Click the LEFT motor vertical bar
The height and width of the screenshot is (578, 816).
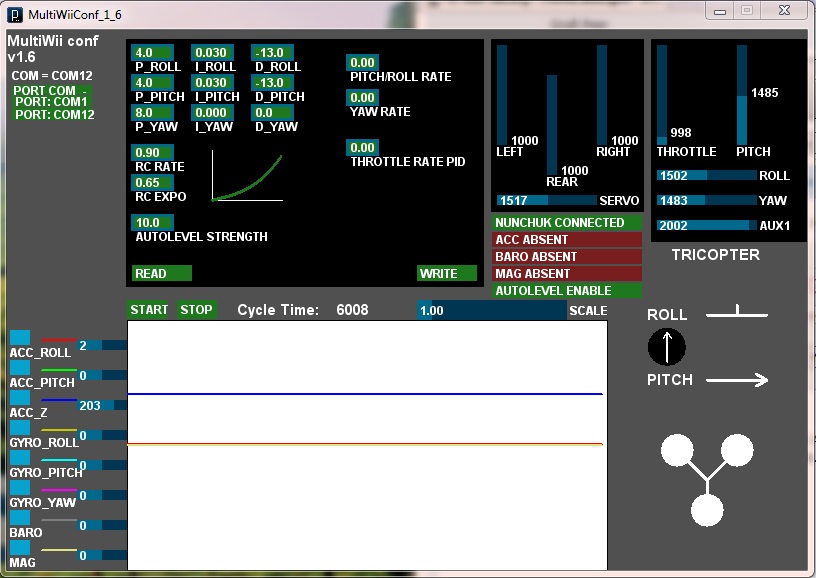click(x=502, y=95)
